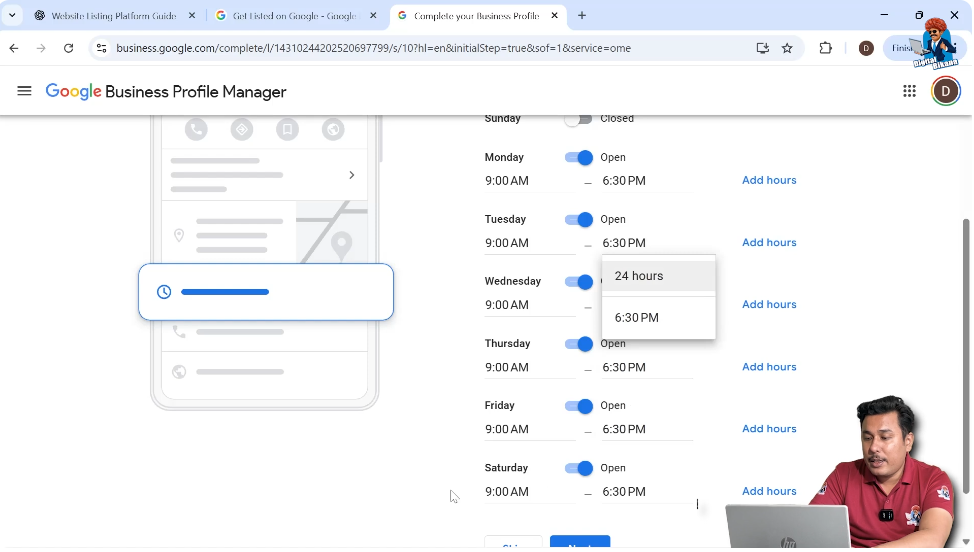Click the clock icon in hours card
Image resolution: width=974 pixels, height=552 pixels.
164,292
